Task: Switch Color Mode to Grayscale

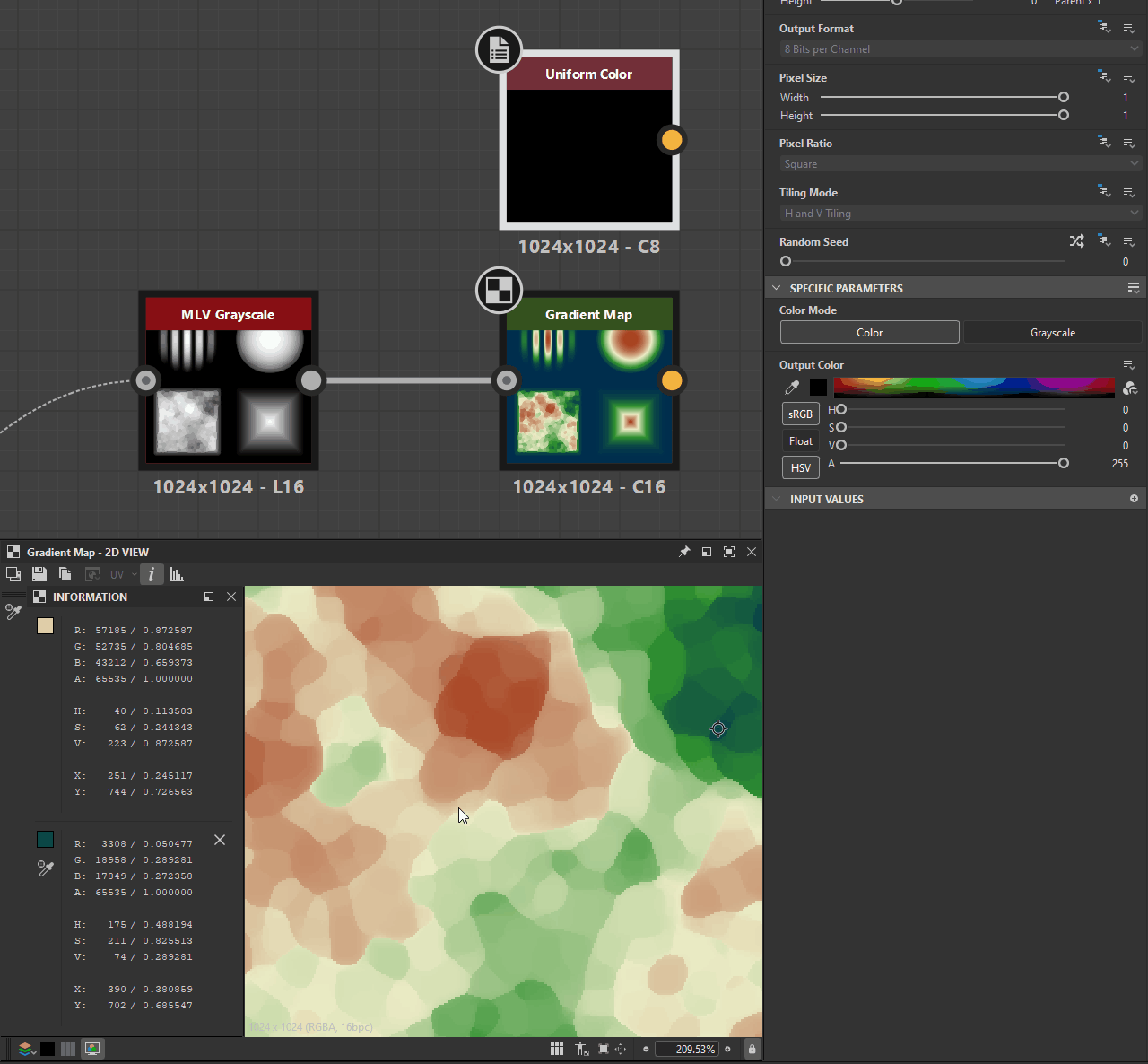Action: click(x=1053, y=332)
